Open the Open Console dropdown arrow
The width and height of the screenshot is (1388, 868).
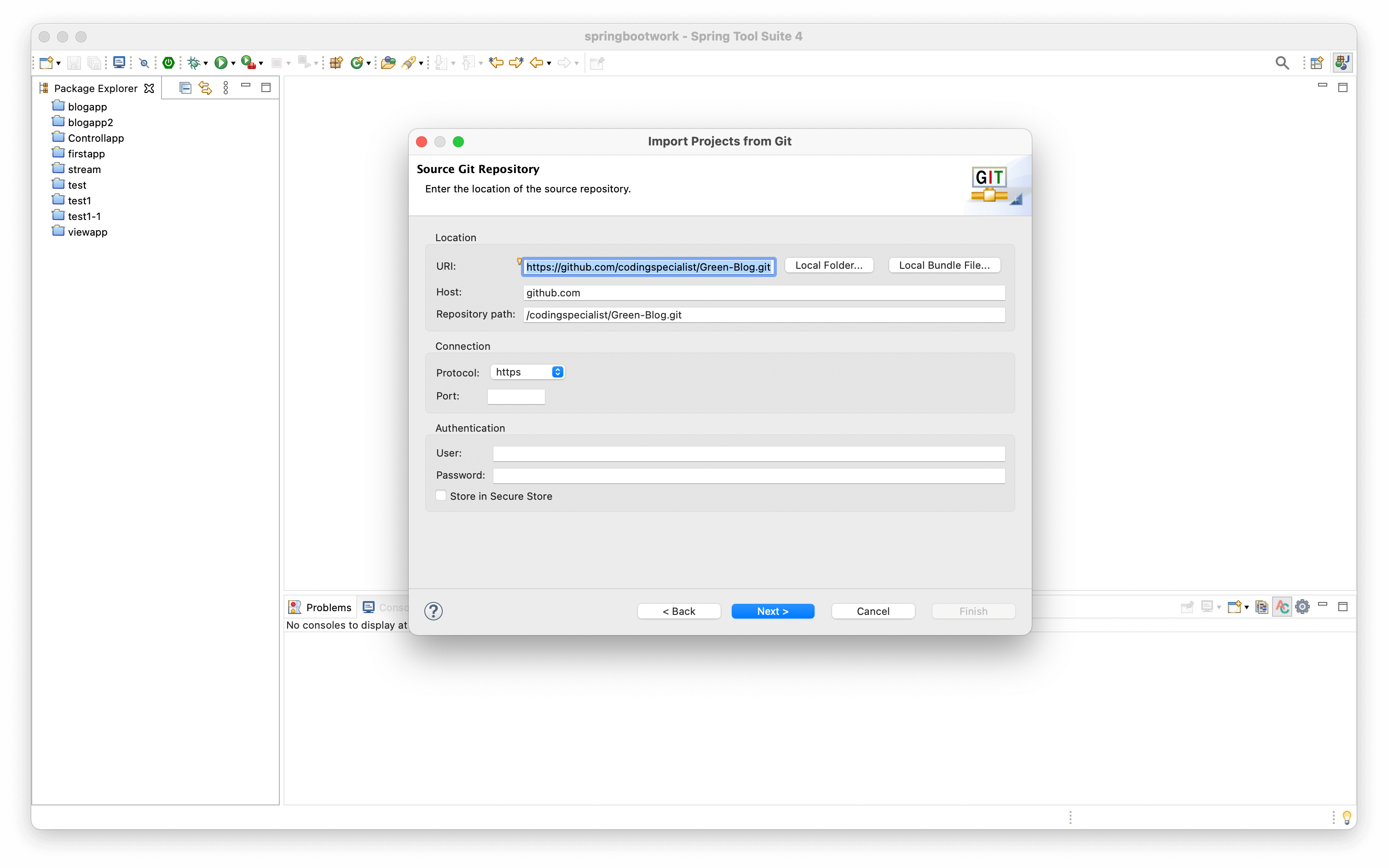[x=1247, y=608]
